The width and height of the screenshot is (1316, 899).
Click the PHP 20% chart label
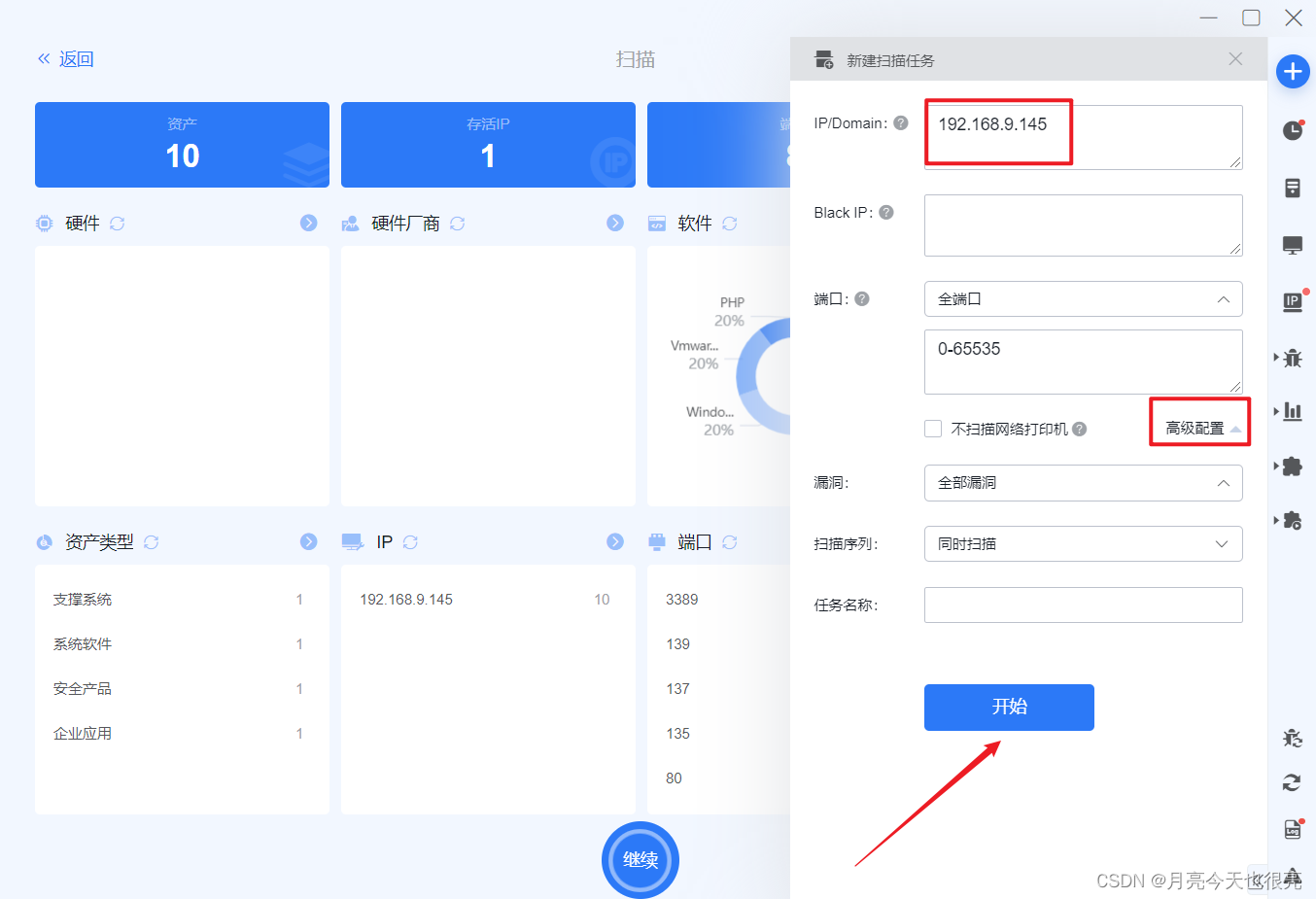coord(730,312)
